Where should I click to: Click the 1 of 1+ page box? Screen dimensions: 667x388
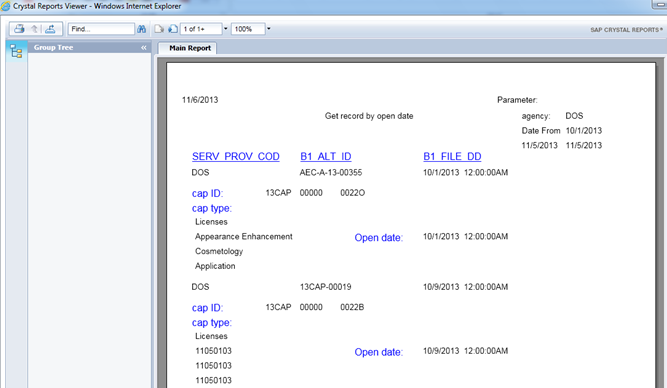pyautogui.click(x=201, y=29)
